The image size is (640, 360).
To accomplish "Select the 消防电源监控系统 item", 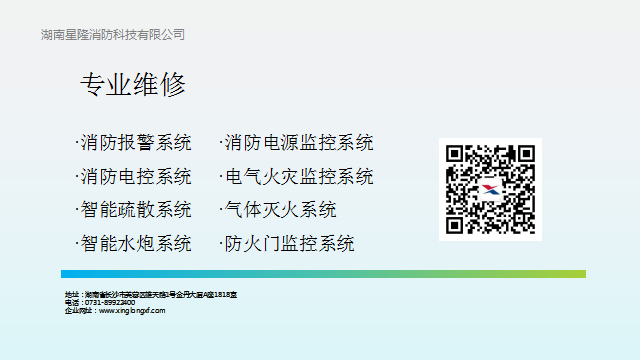I will (x=296, y=142).
